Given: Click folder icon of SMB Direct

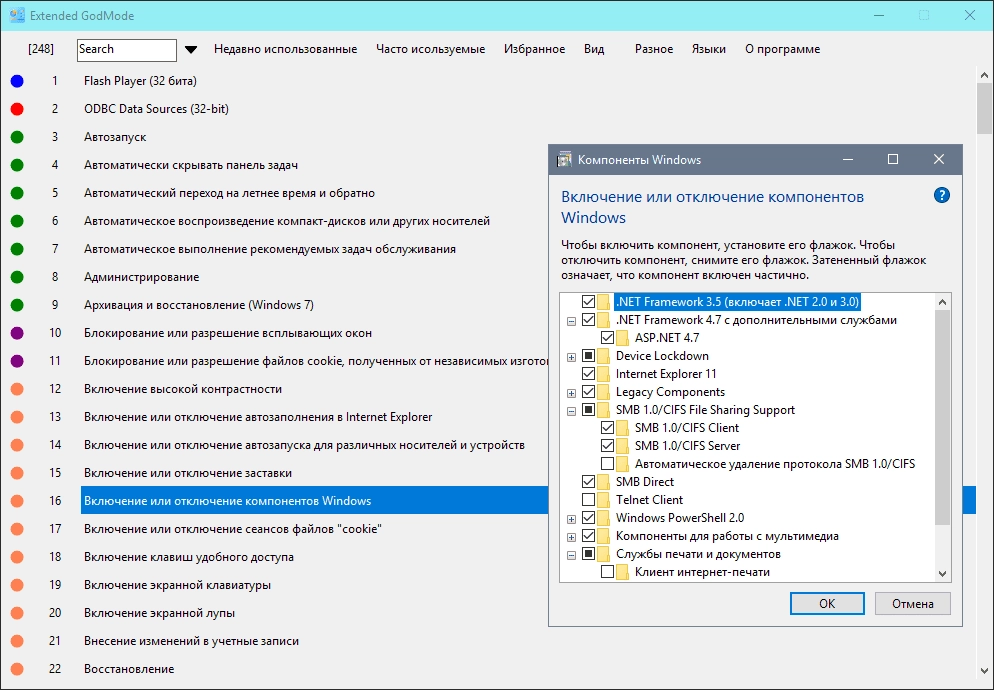Looking at the screenshot, I should point(604,482).
